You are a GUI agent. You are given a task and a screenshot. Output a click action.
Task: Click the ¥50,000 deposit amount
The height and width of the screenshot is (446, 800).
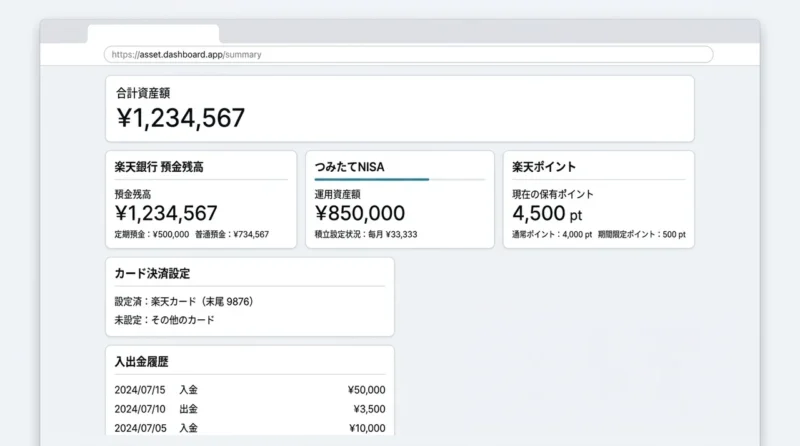click(366, 390)
